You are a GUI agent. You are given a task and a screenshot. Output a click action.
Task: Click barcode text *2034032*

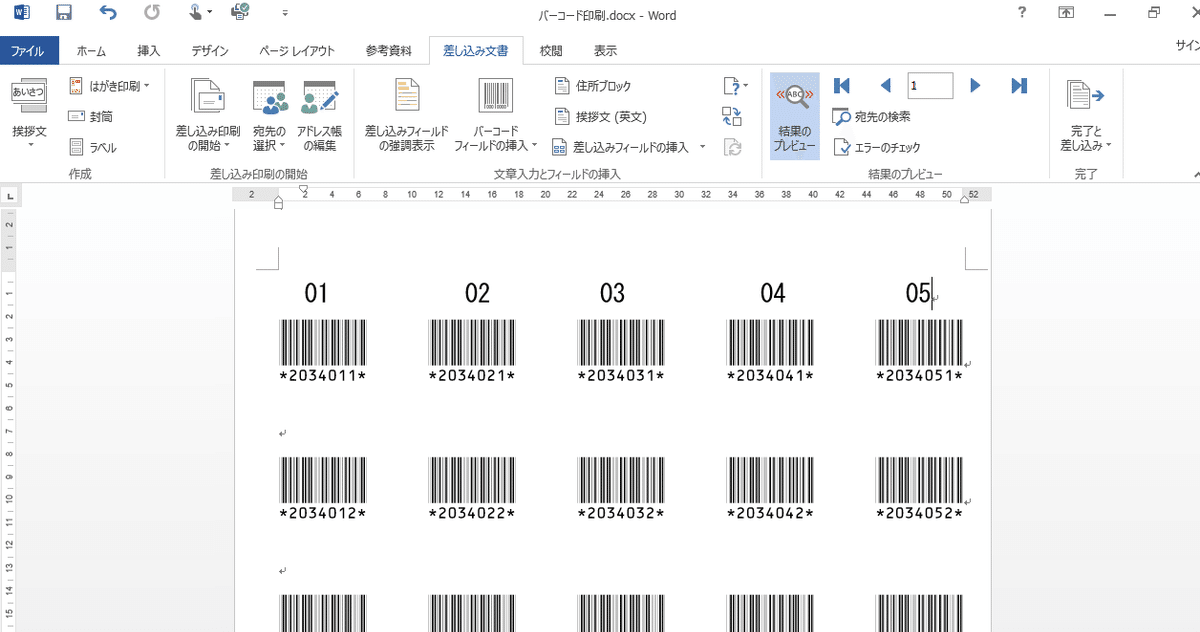pos(621,513)
